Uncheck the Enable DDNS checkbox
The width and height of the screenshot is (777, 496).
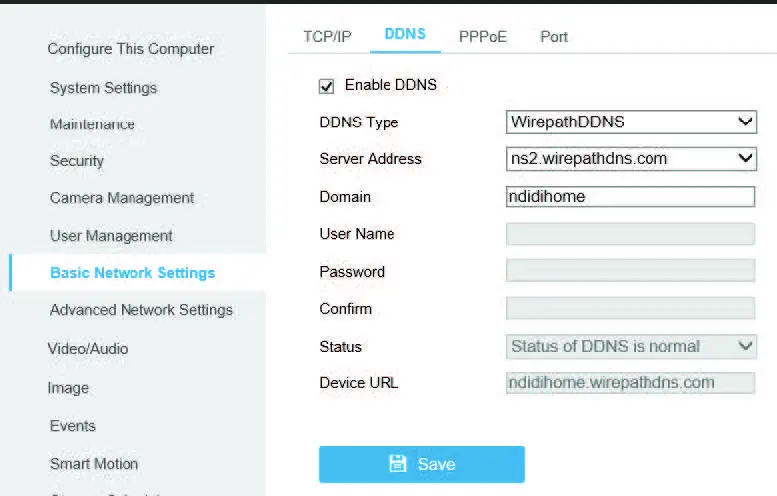coord(326,86)
